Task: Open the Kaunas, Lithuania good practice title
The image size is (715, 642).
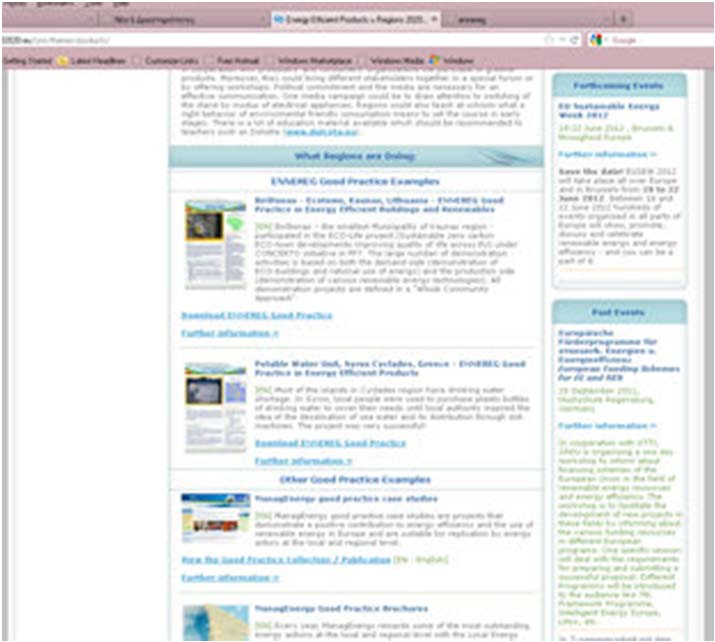Action: (379, 205)
